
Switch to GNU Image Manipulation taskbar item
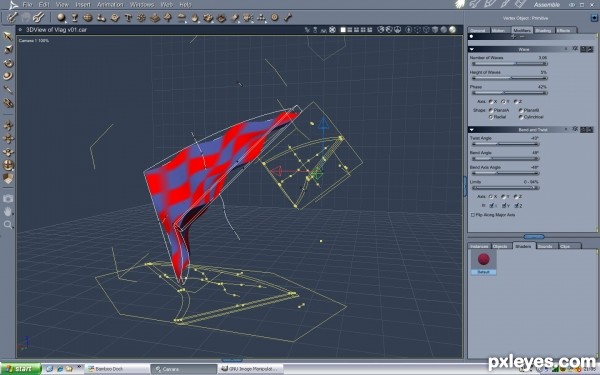click(x=251, y=369)
